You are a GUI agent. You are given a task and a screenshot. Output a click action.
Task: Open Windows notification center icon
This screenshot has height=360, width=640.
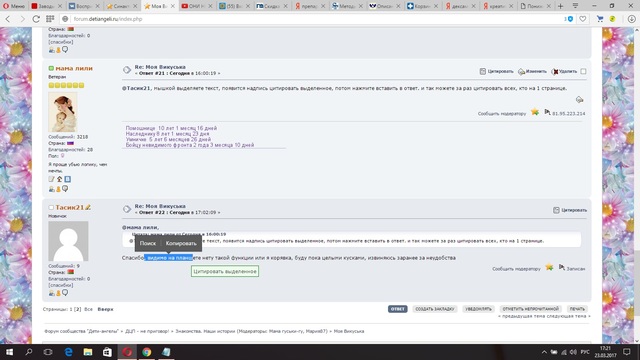627,352
